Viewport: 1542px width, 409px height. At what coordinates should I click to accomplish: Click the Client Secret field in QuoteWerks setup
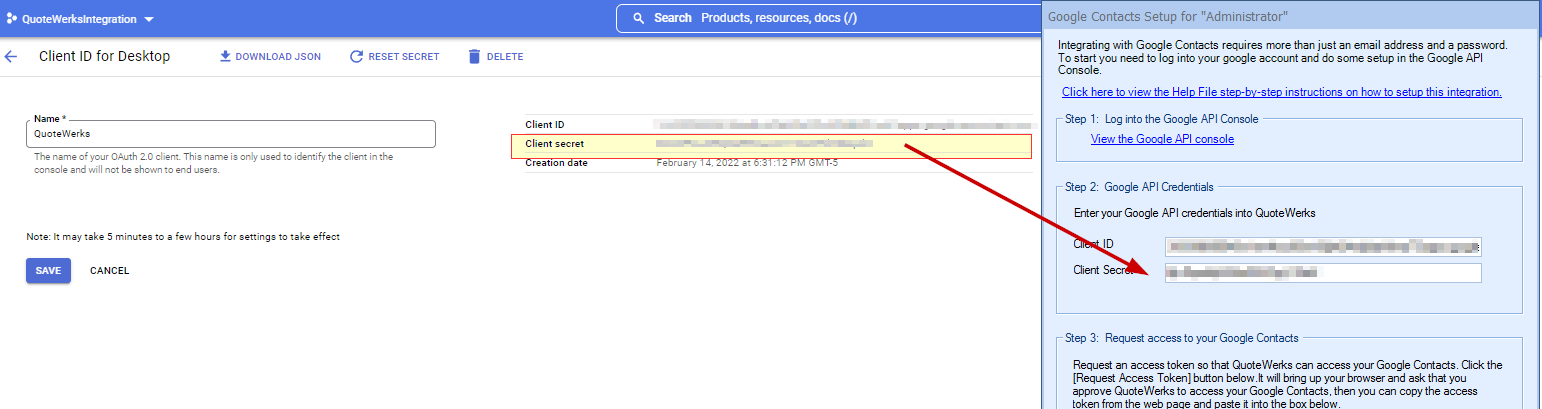1322,273
